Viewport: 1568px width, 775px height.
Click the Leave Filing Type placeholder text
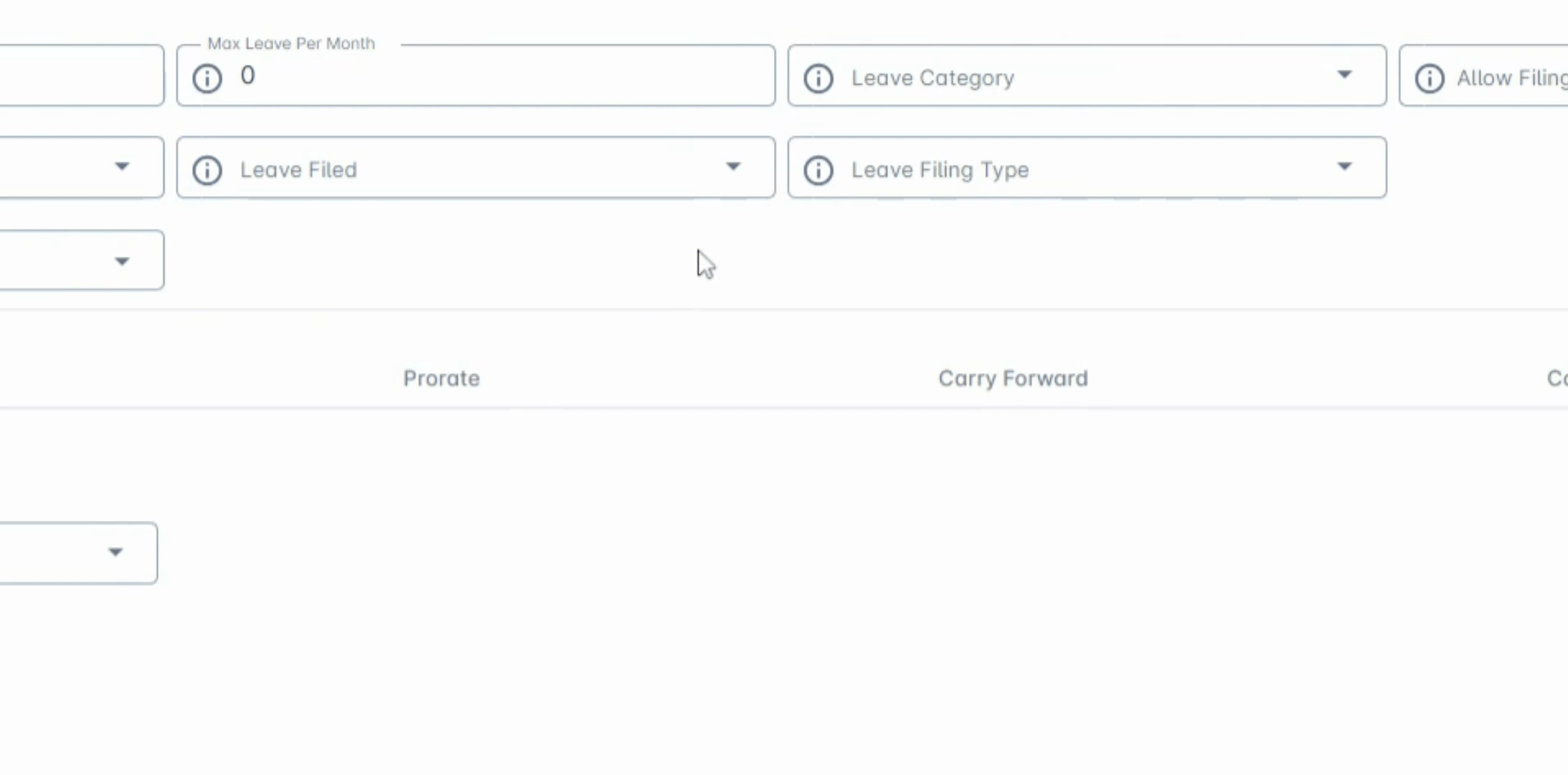[940, 170]
